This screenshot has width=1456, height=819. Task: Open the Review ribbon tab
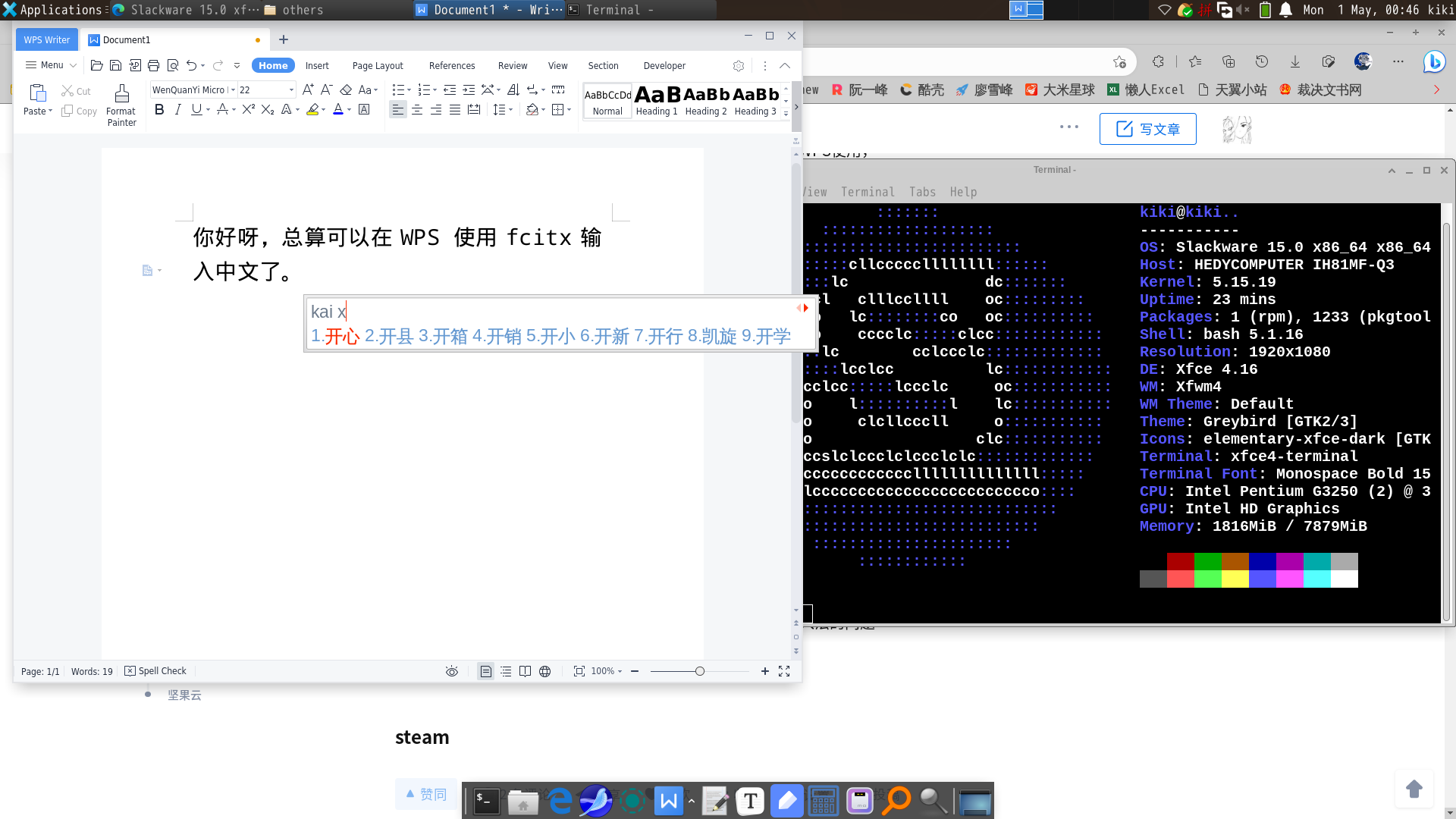(513, 65)
